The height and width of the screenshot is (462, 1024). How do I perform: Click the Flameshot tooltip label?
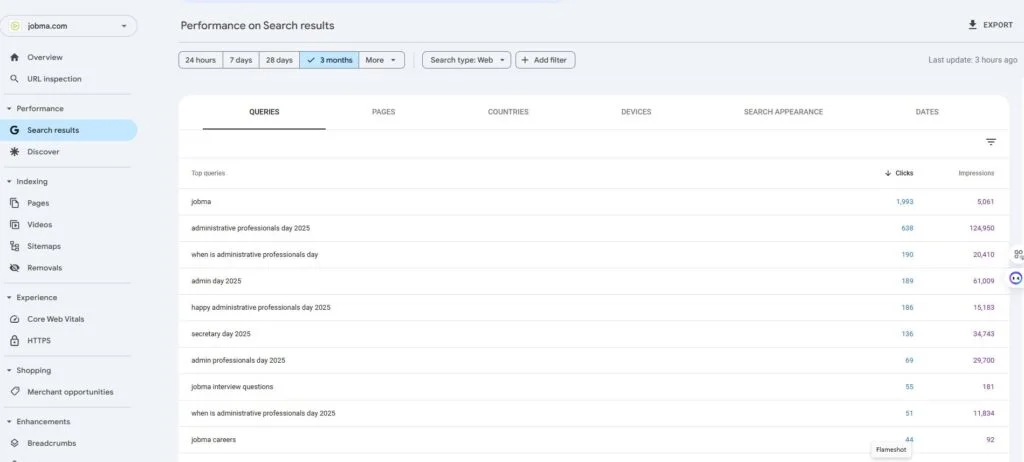pyautogui.click(x=891, y=450)
